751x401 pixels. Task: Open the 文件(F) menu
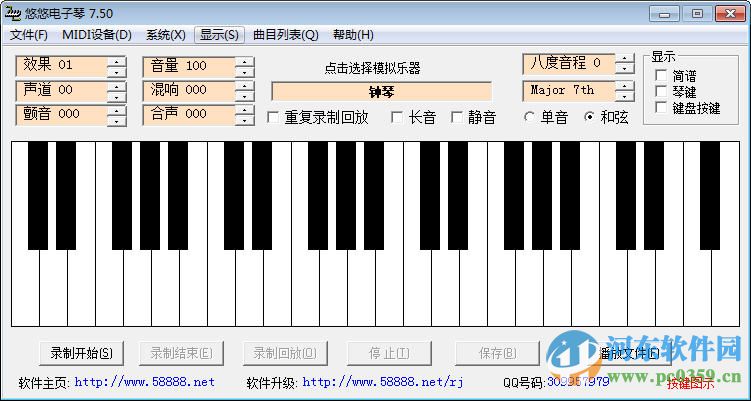(29, 35)
